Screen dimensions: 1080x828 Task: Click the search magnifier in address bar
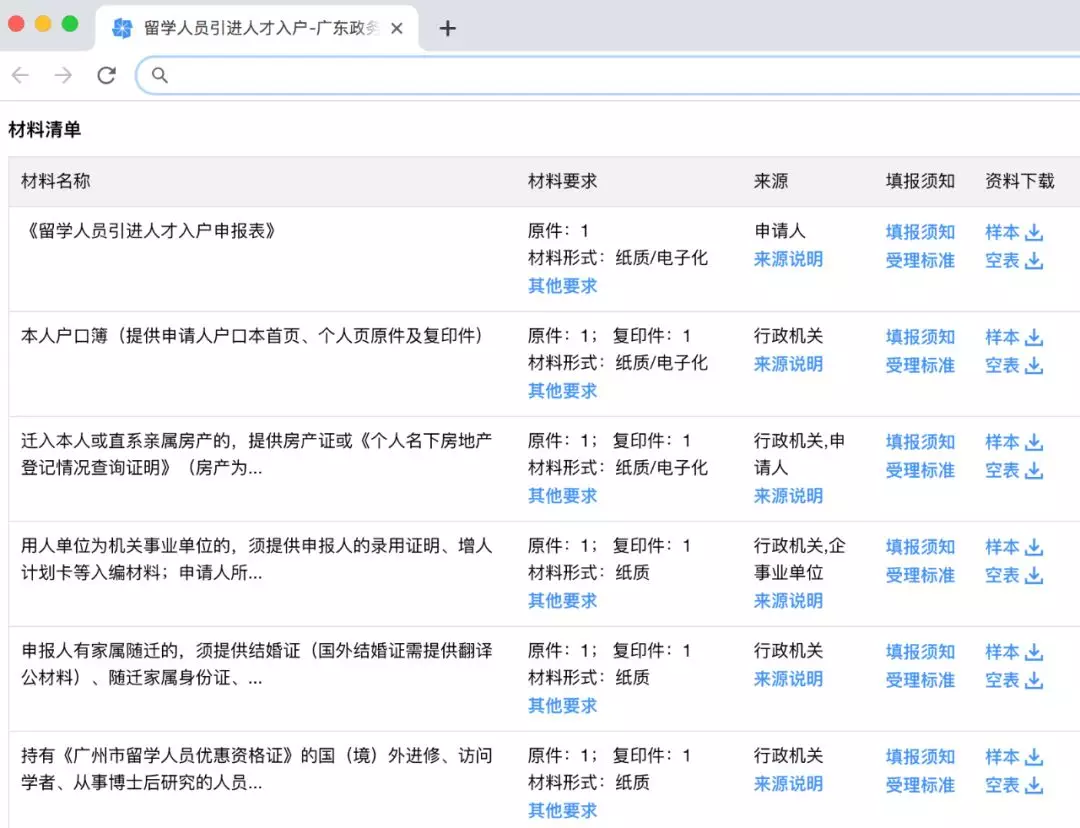coord(159,75)
